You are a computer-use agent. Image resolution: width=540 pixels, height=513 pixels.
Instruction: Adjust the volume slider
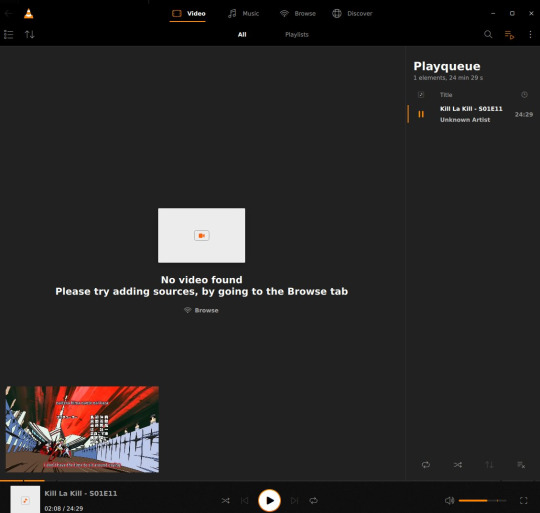[482, 501]
